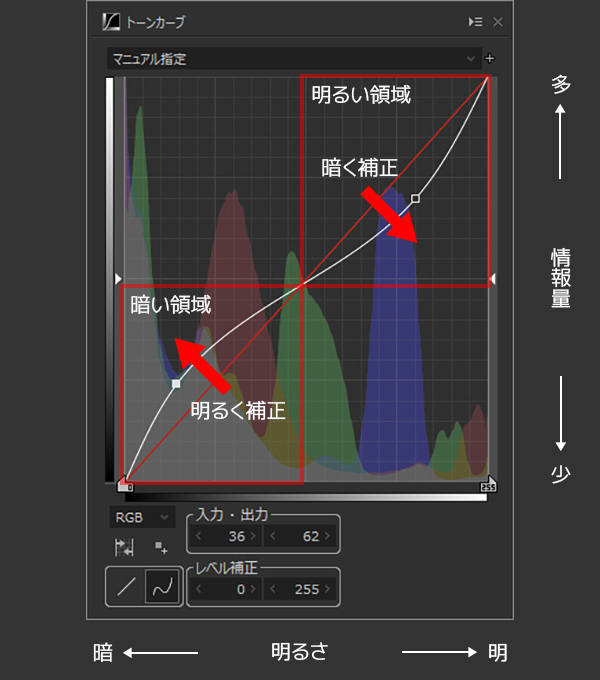Switch to straight line curve mode
The image size is (600, 680).
pos(126,586)
